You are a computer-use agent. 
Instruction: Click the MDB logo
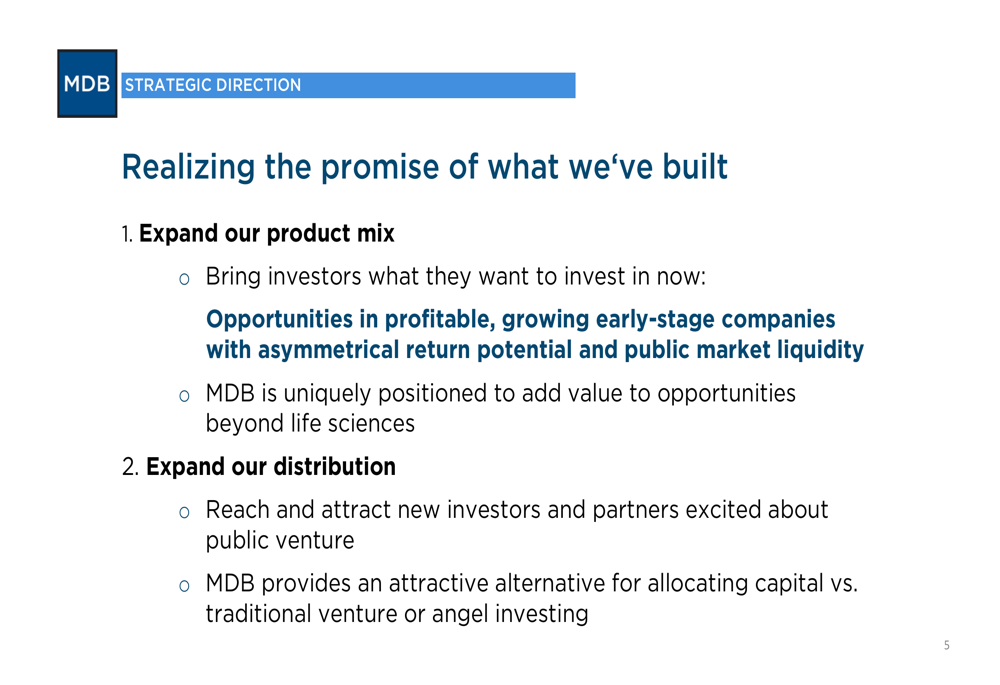(87, 84)
